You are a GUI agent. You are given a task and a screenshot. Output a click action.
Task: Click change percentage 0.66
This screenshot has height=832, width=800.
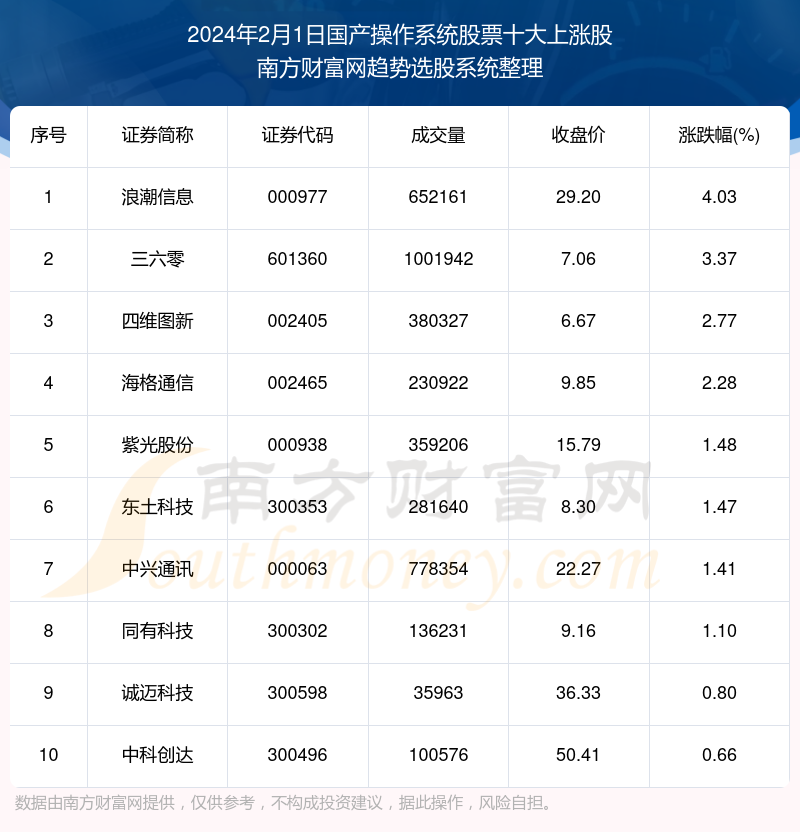pyautogui.click(x=719, y=755)
